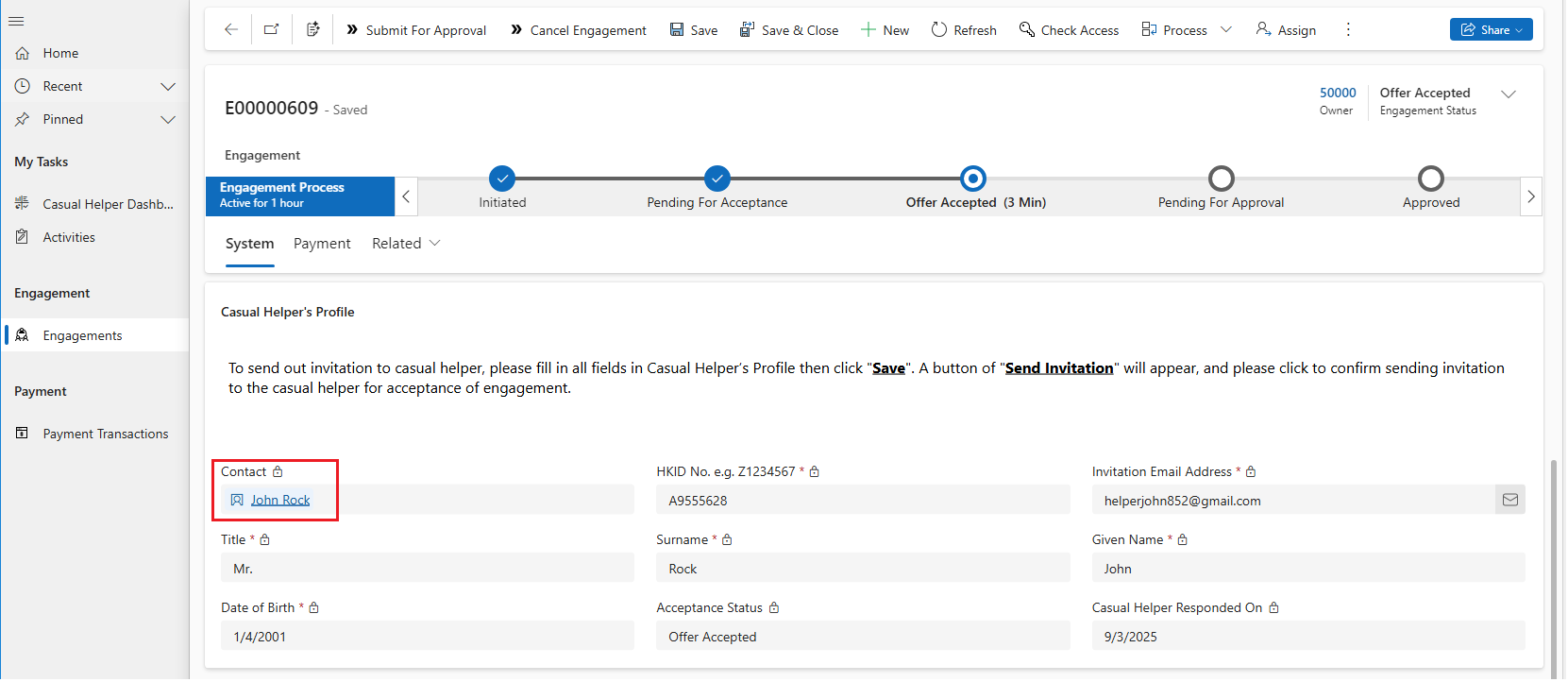Click the email icon beside Invitation Email Address

point(1509,500)
